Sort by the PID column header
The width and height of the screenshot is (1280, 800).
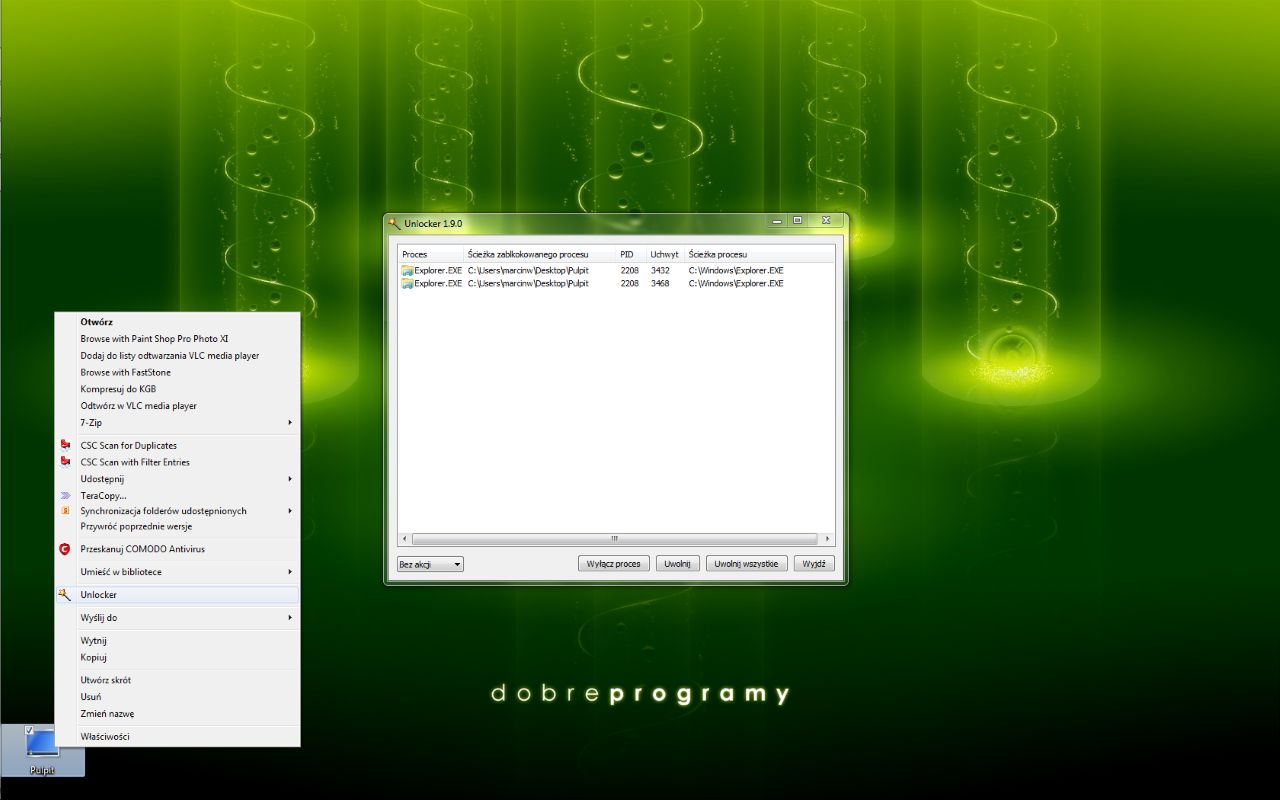coord(631,255)
